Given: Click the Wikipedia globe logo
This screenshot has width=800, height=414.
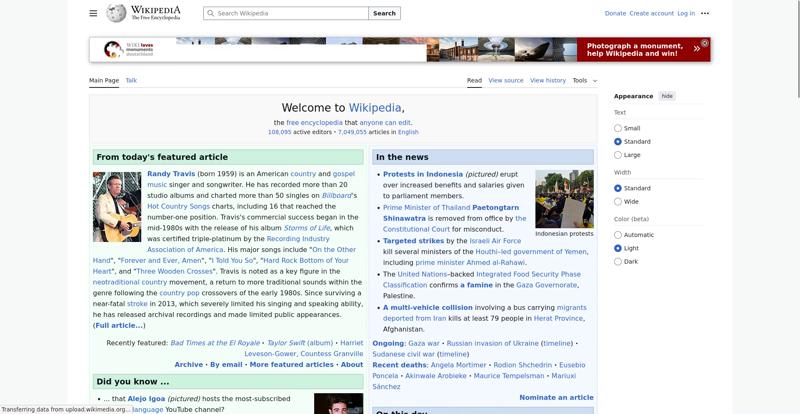Looking at the screenshot, I should [116, 13].
